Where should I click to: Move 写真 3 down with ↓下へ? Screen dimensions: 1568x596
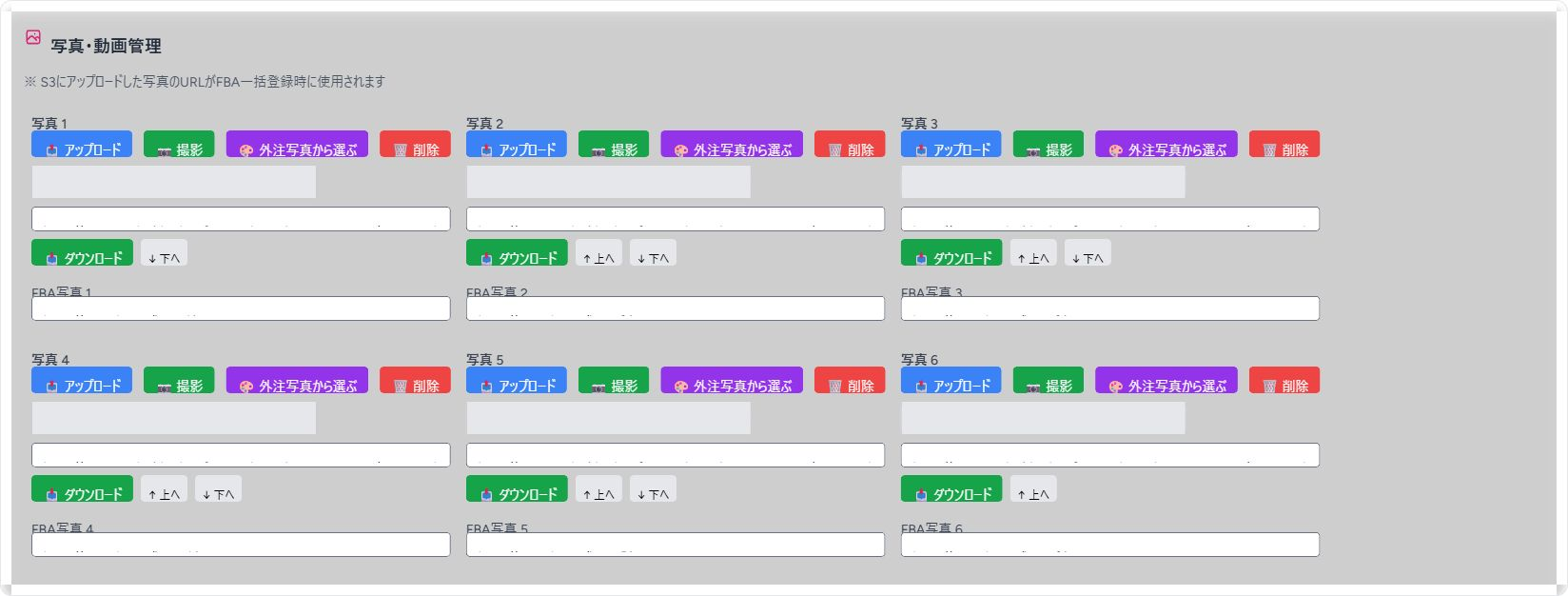[1088, 253]
